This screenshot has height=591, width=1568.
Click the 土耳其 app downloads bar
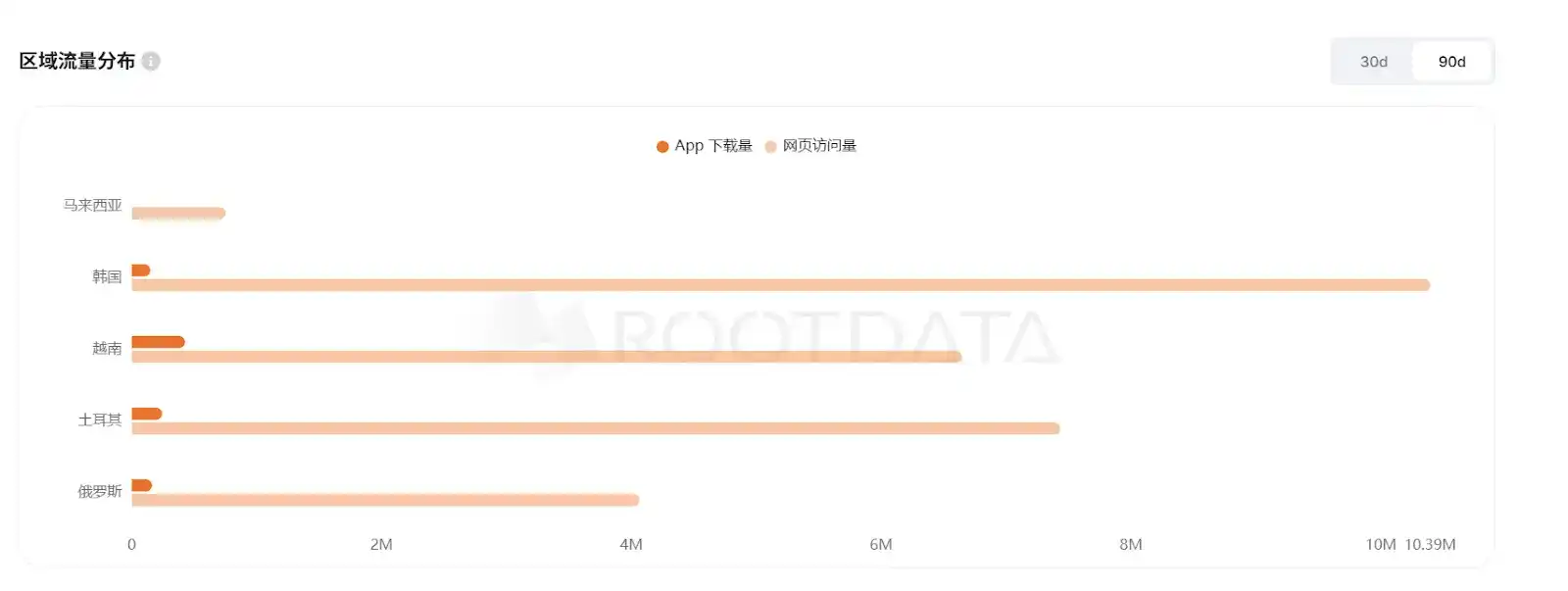(146, 414)
